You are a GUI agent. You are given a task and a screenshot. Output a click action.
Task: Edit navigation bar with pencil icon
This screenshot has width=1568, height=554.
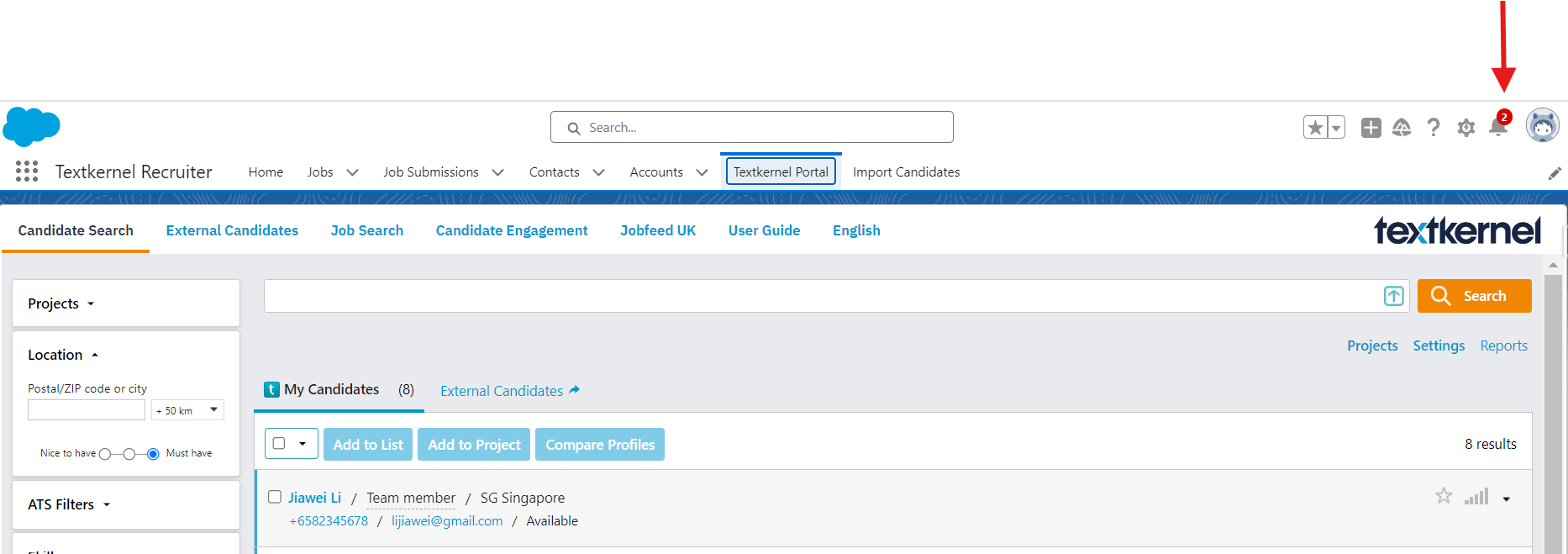pyautogui.click(x=1555, y=172)
